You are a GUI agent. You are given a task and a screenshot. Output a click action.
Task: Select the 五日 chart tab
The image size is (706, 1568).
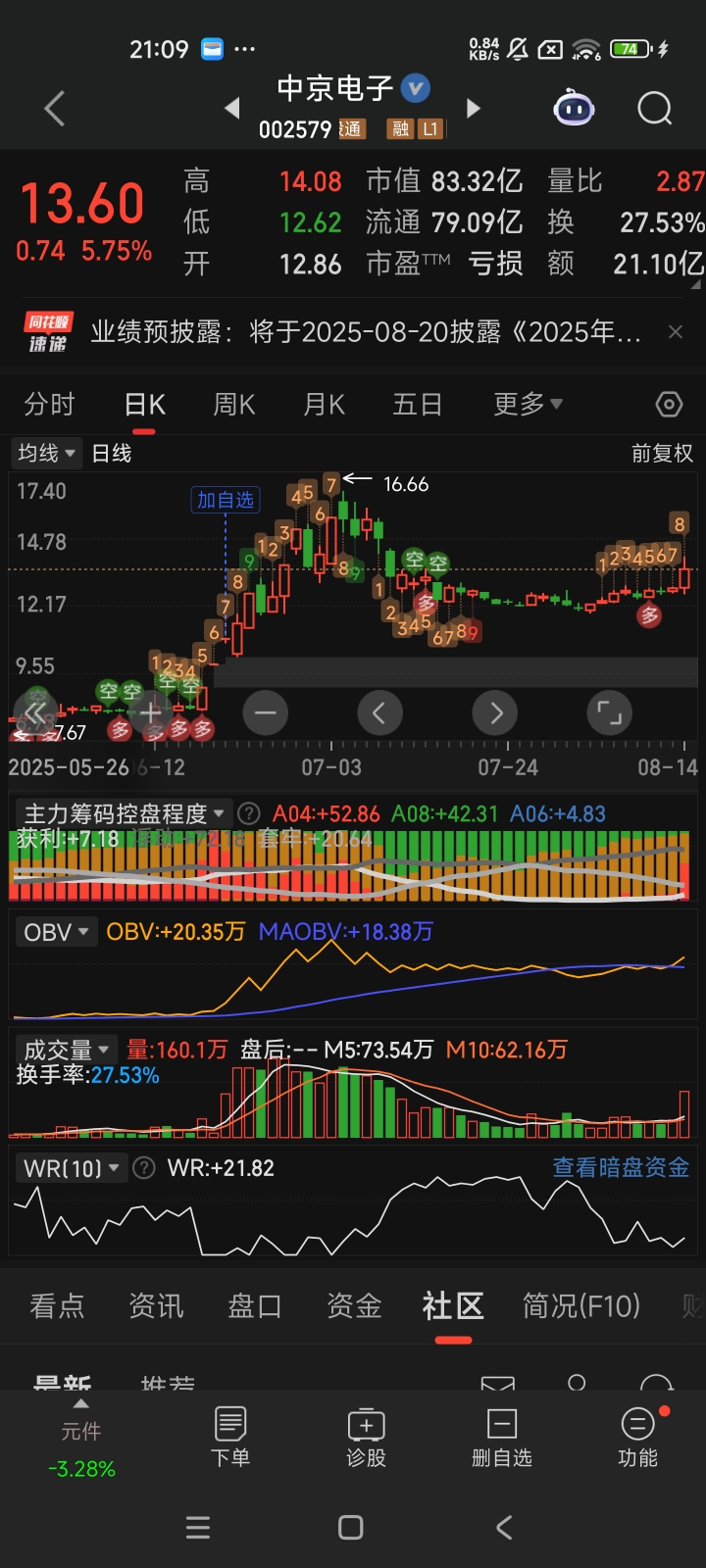417,404
